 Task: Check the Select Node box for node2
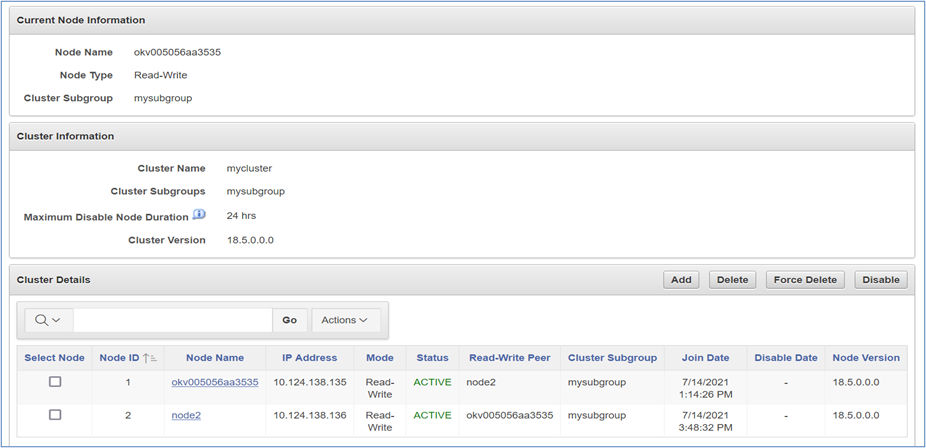click(55, 415)
